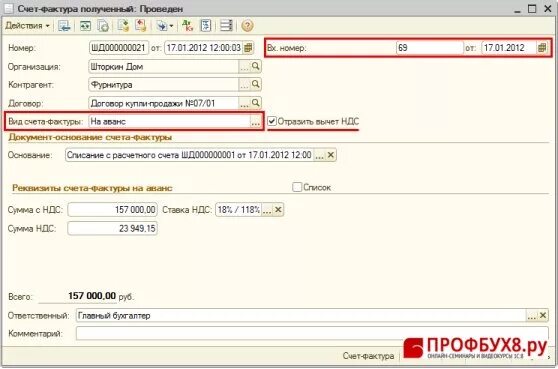The width and height of the screenshot is (558, 369).
Task: Click the Счет-фактура button at the bottom
Action: pyautogui.click(x=368, y=356)
